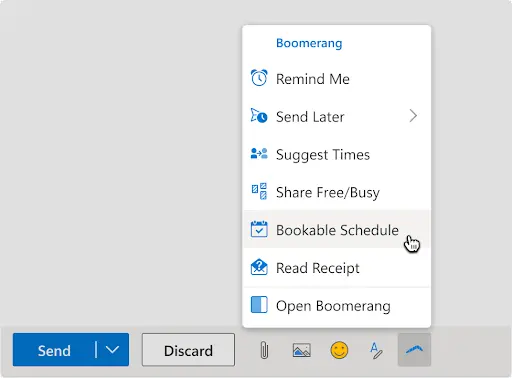The height and width of the screenshot is (378, 512).
Task: Click the Remind Me alarm clock icon
Action: [x=259, y=78]
